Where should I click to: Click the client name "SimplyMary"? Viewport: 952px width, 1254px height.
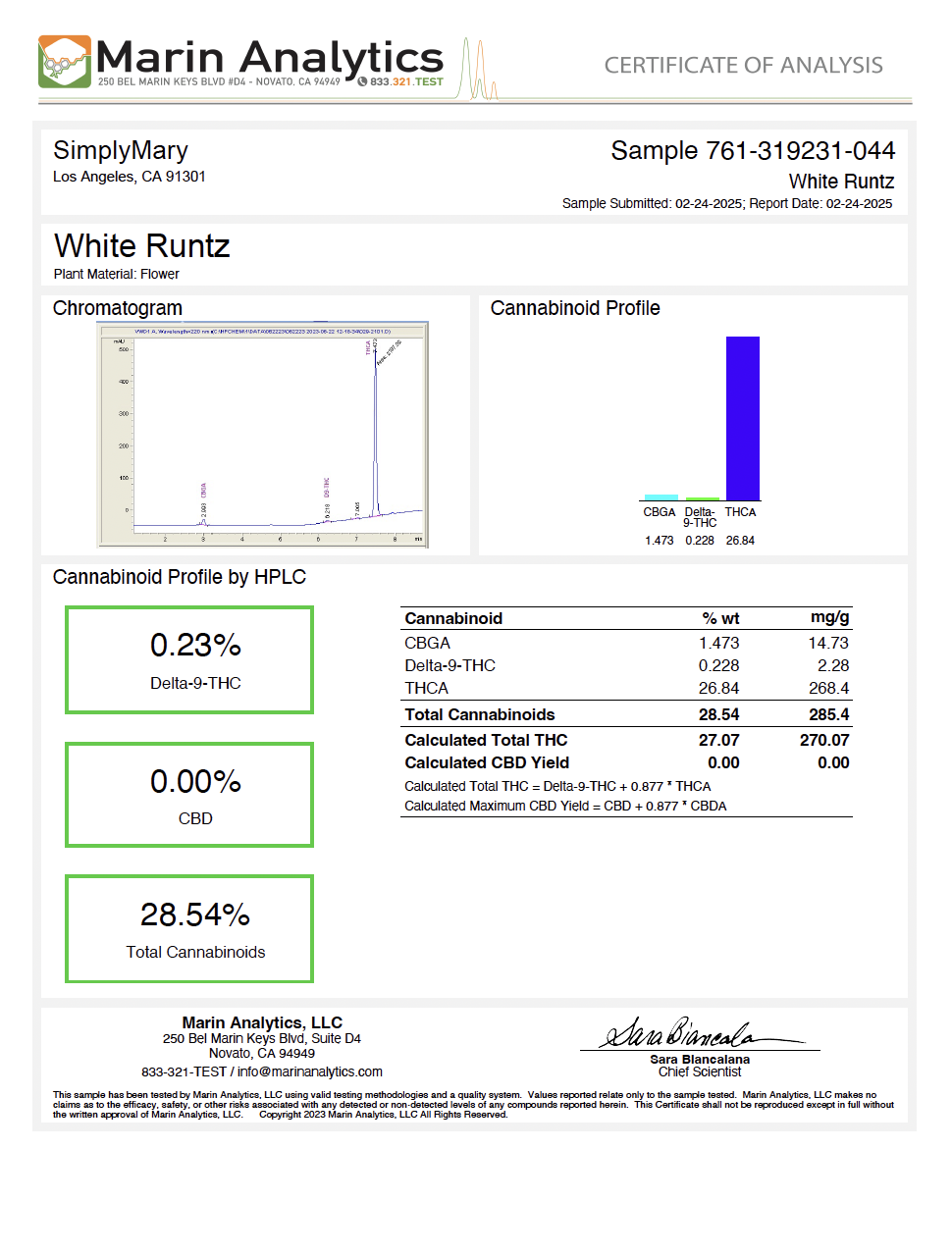(x=121, y=150)
